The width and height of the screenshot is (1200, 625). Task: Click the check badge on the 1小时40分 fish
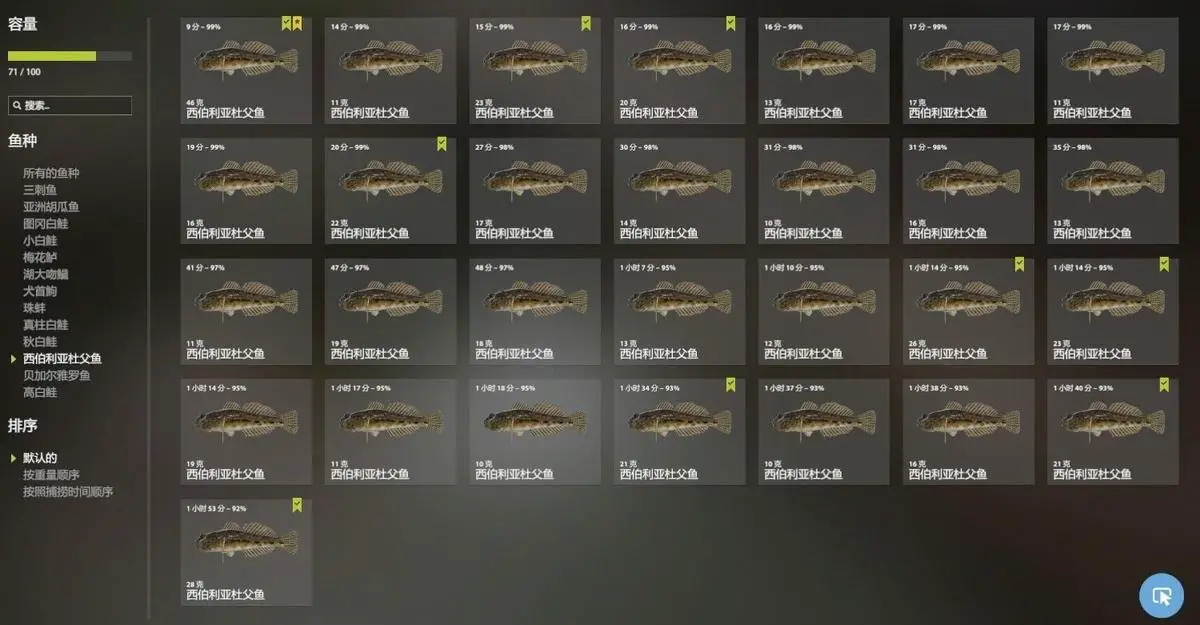(1164, 385)
